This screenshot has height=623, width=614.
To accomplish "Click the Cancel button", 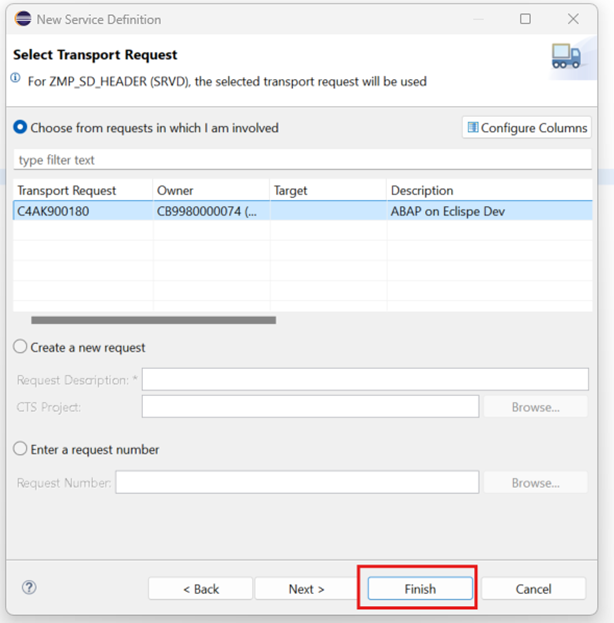I will pos(533,589).
